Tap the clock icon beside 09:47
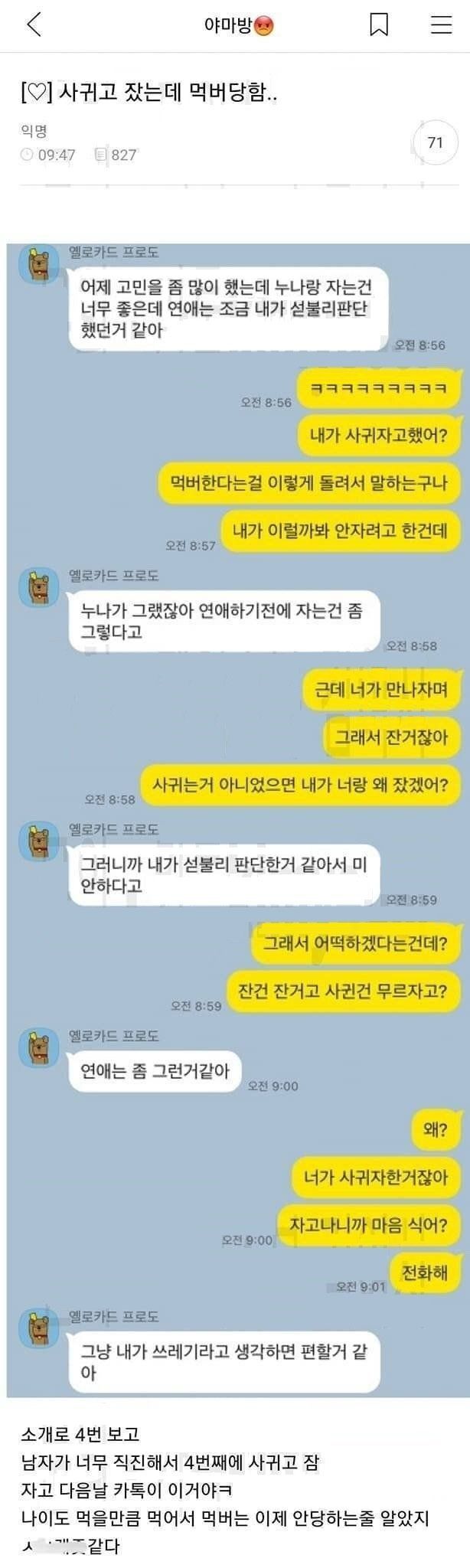 (x=27, y=155)
